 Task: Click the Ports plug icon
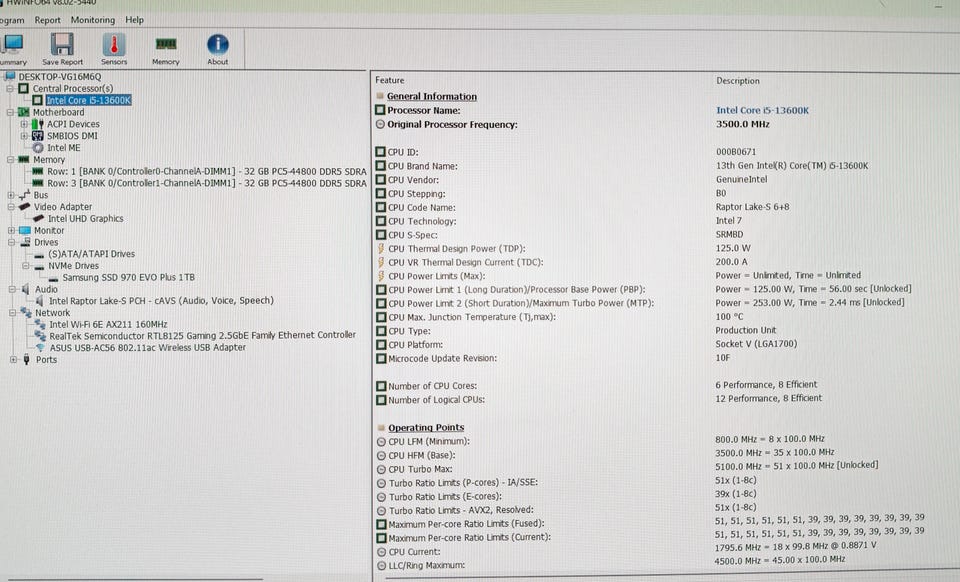26,359
